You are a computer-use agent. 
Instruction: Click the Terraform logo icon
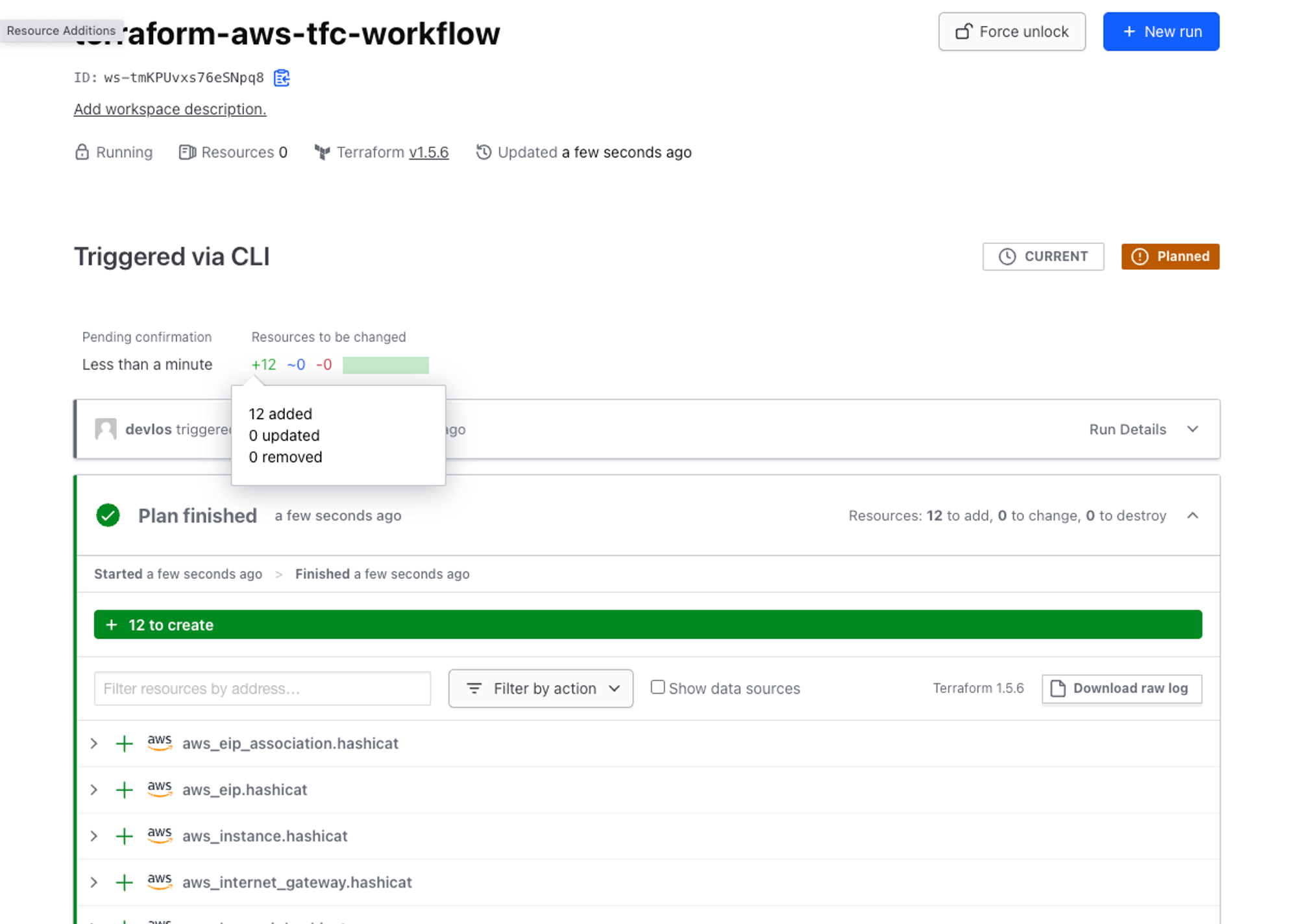[322, 152]
